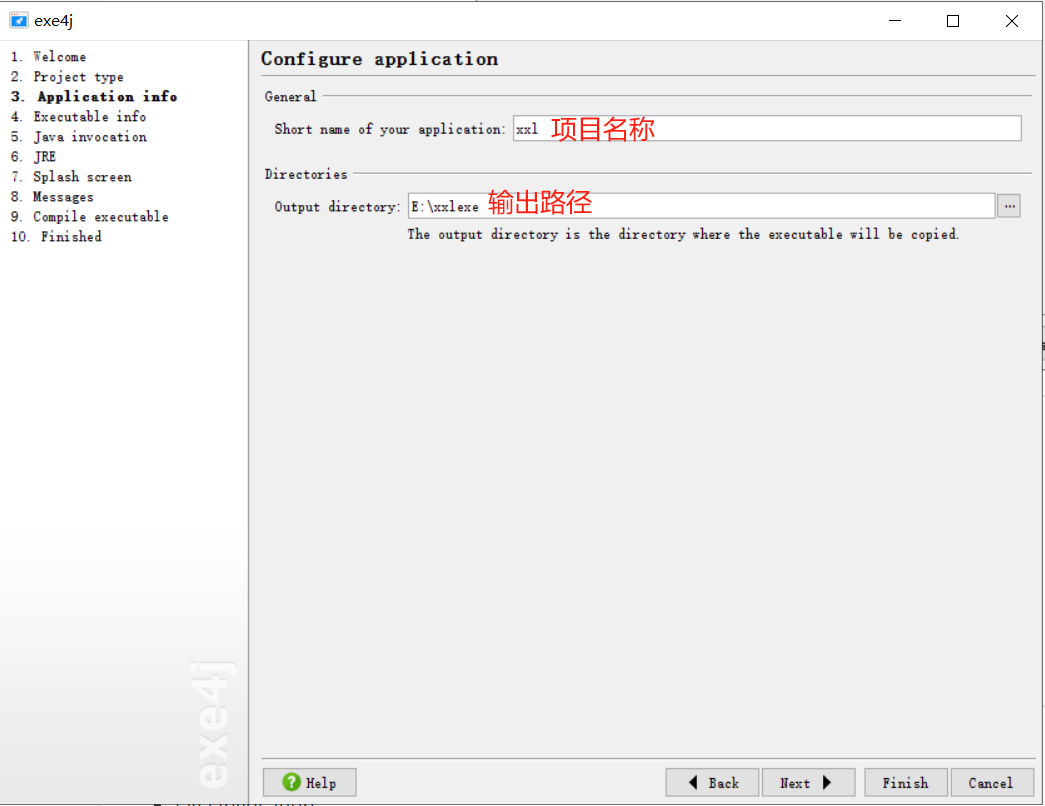This screenshot has height=806, width=1045.
Task: Select step 4 Executable info
Action: (x=79, y=117)
